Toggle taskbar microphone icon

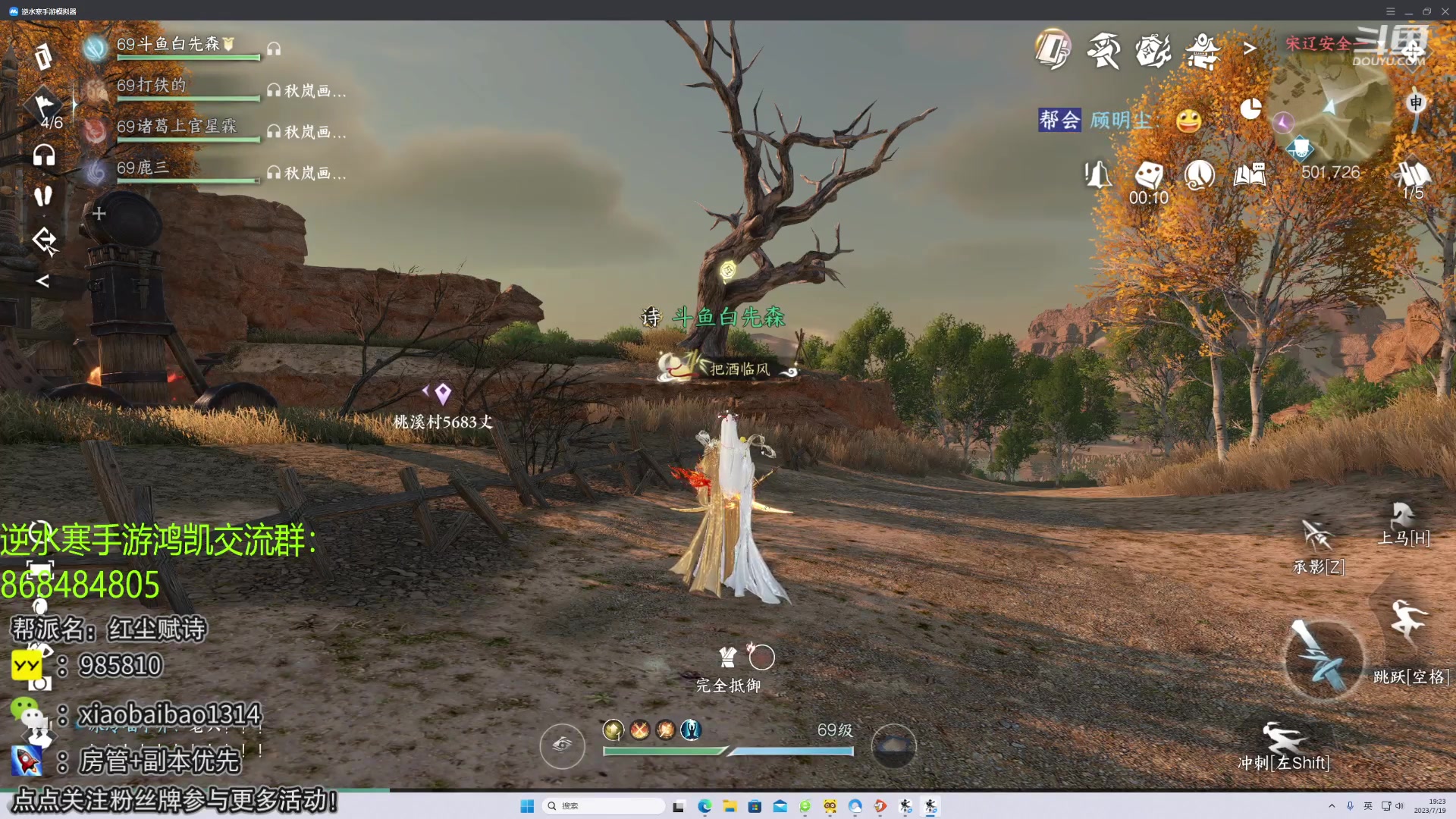pos(1350,806)
